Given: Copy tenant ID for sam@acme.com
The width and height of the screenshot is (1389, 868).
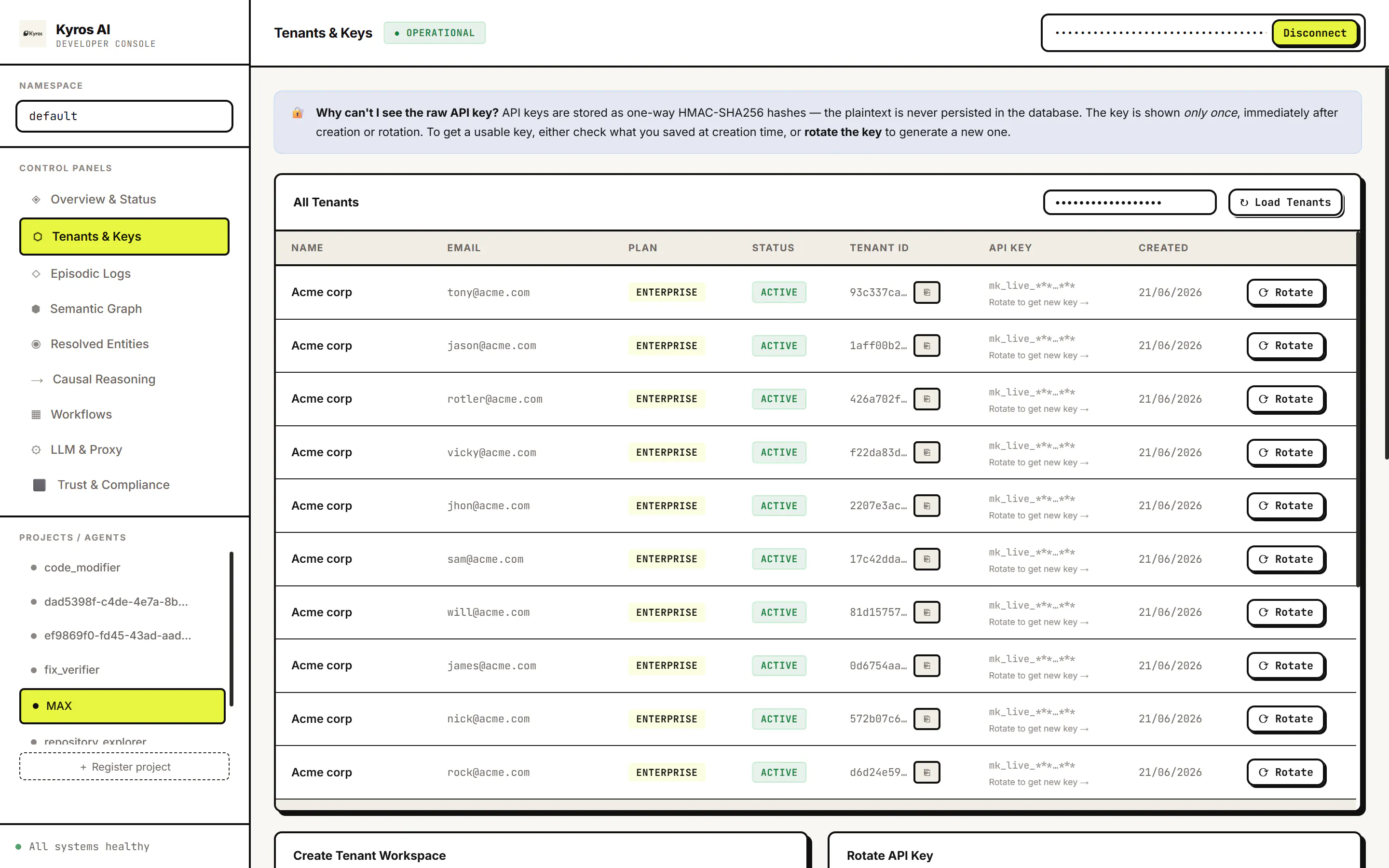Looking at the screenshot, I should tap(926, 559).
